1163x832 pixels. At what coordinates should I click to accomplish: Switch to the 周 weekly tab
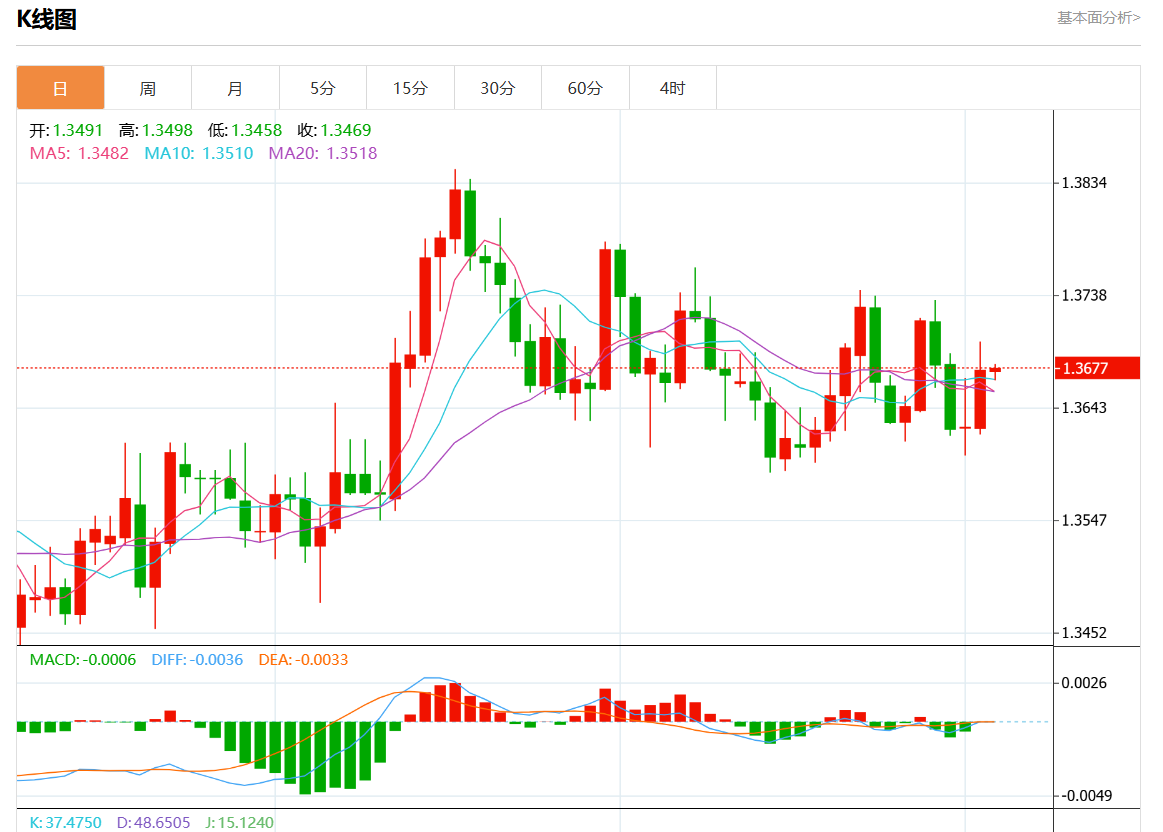tap(148, 88)
